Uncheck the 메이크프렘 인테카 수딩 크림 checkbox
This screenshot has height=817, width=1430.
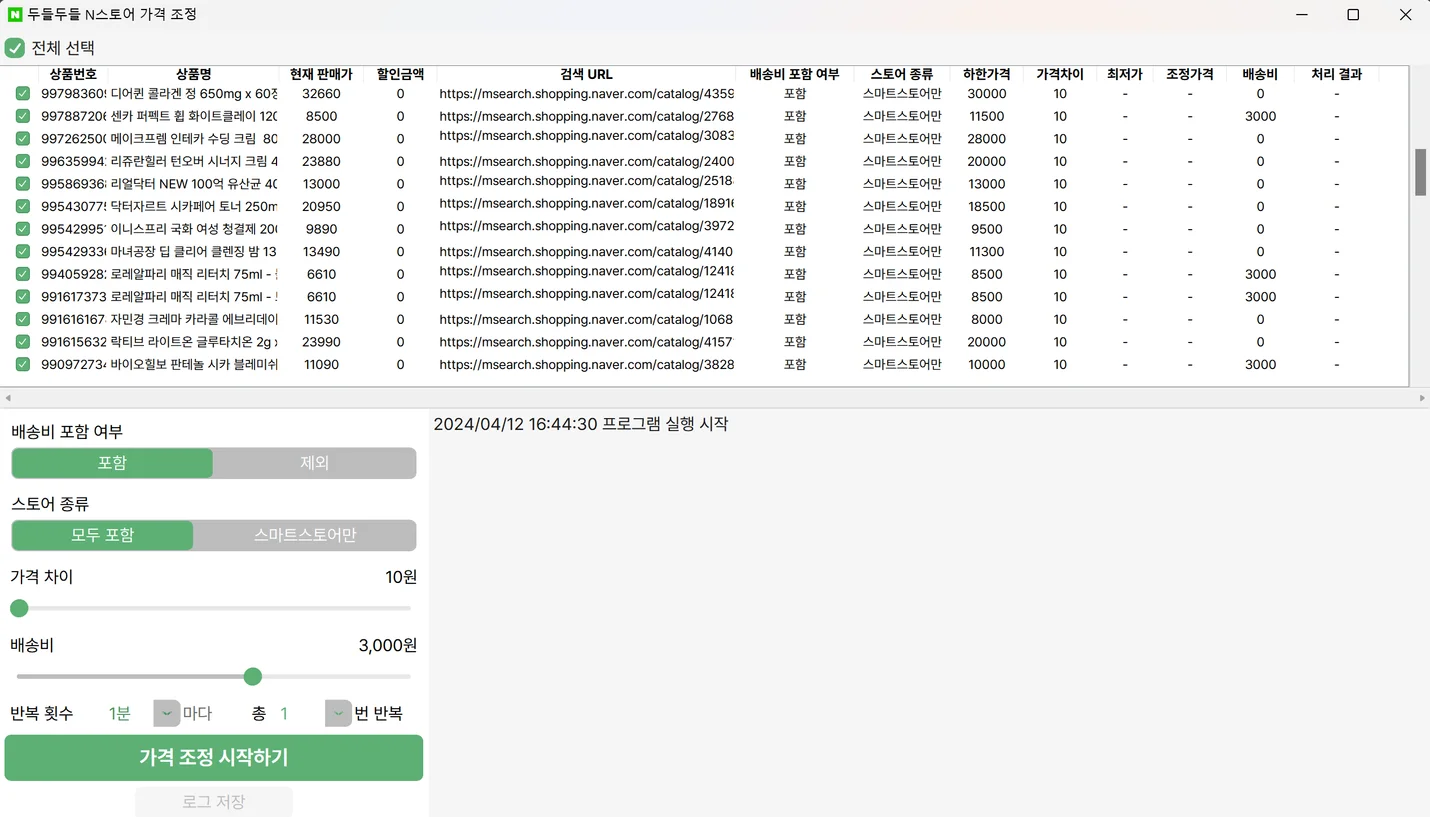[23, 138]
